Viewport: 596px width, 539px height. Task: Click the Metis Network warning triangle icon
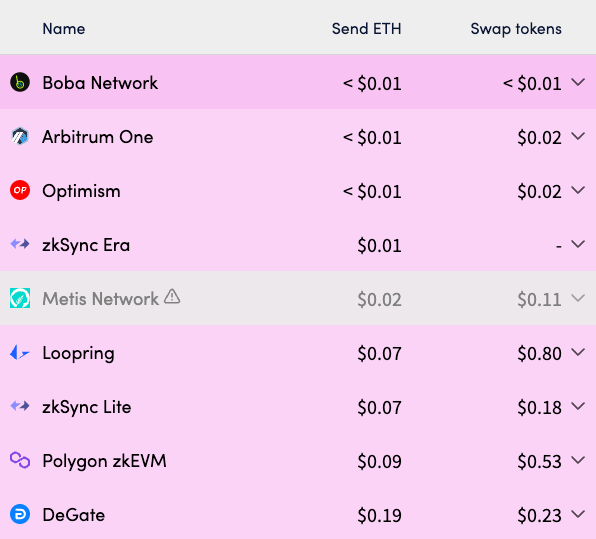pos(172,296)
